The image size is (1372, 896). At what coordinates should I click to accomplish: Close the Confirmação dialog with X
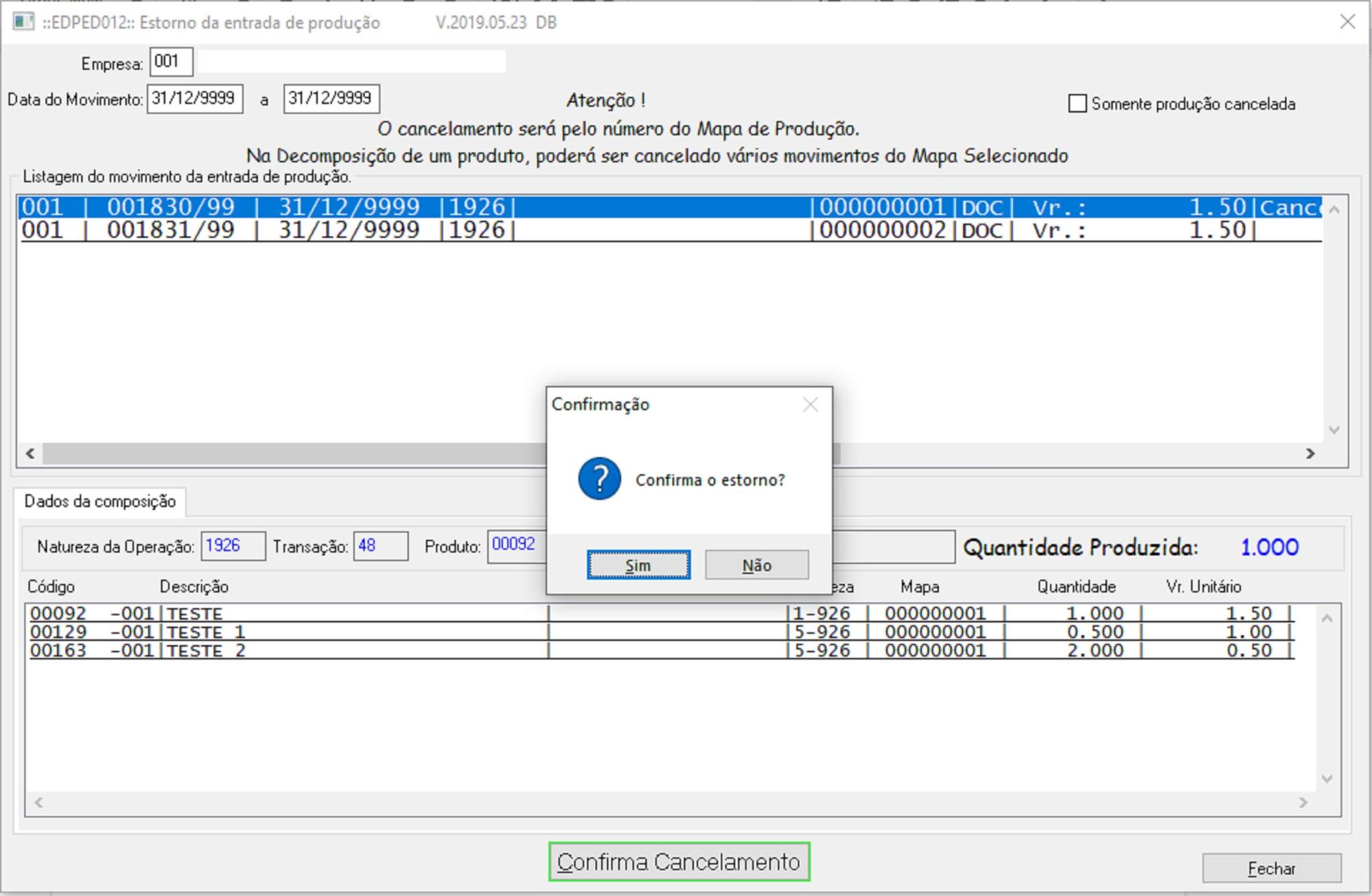[810, 405]
